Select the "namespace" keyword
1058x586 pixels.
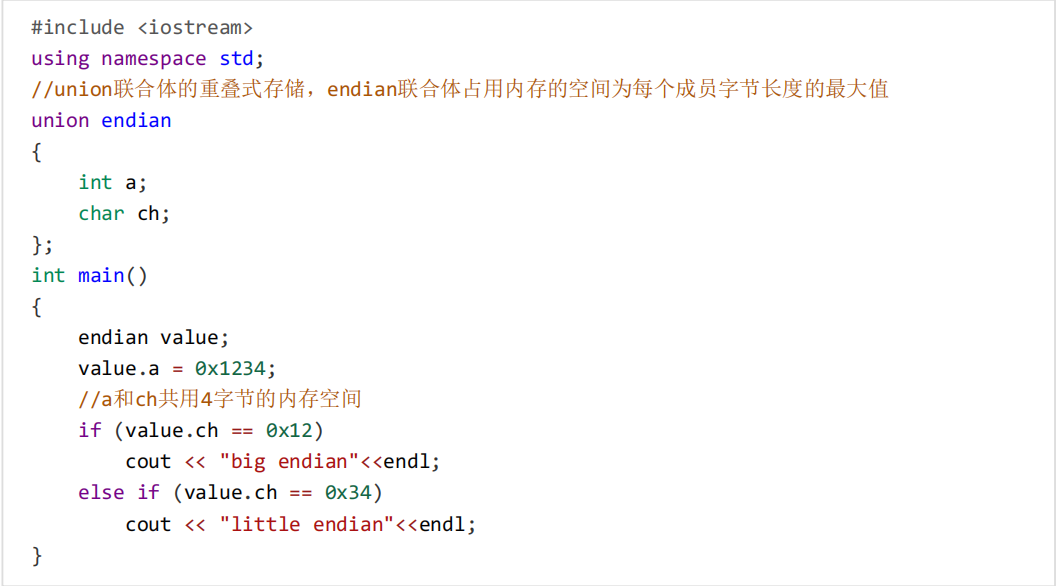pos(154,58)
